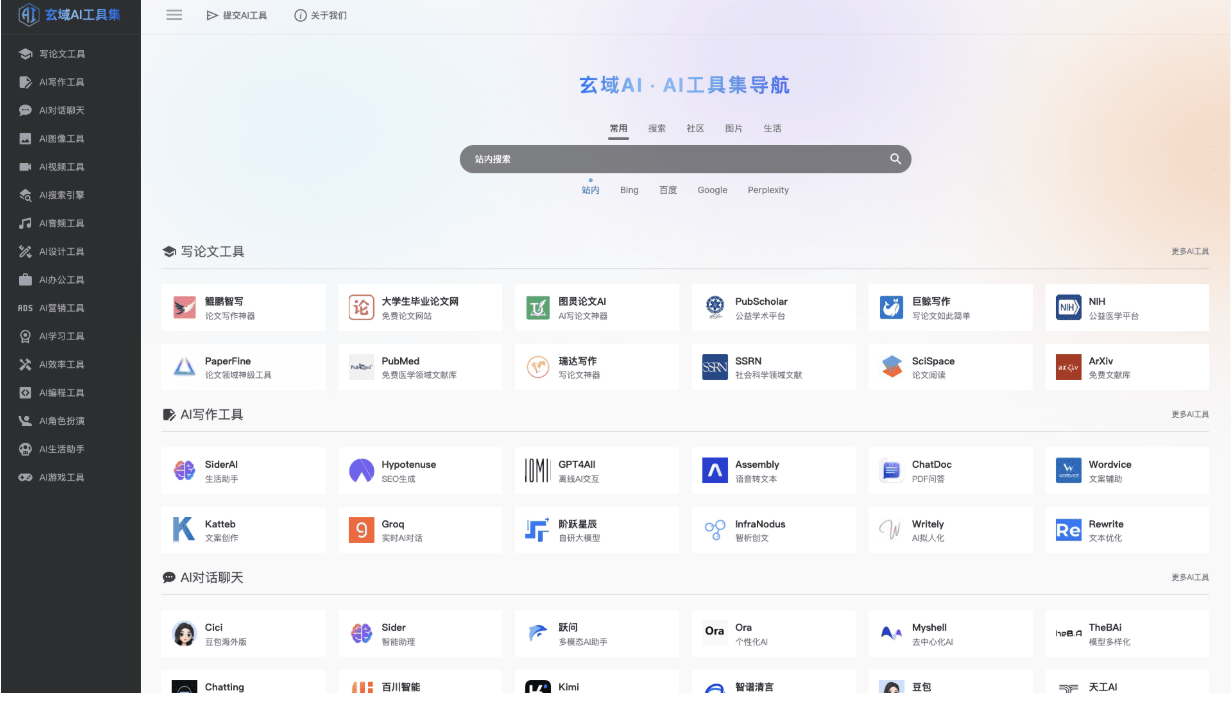The image size is (1231, 720).
Task: Open PaperFine triangle icon
Action: click(184, 367)
